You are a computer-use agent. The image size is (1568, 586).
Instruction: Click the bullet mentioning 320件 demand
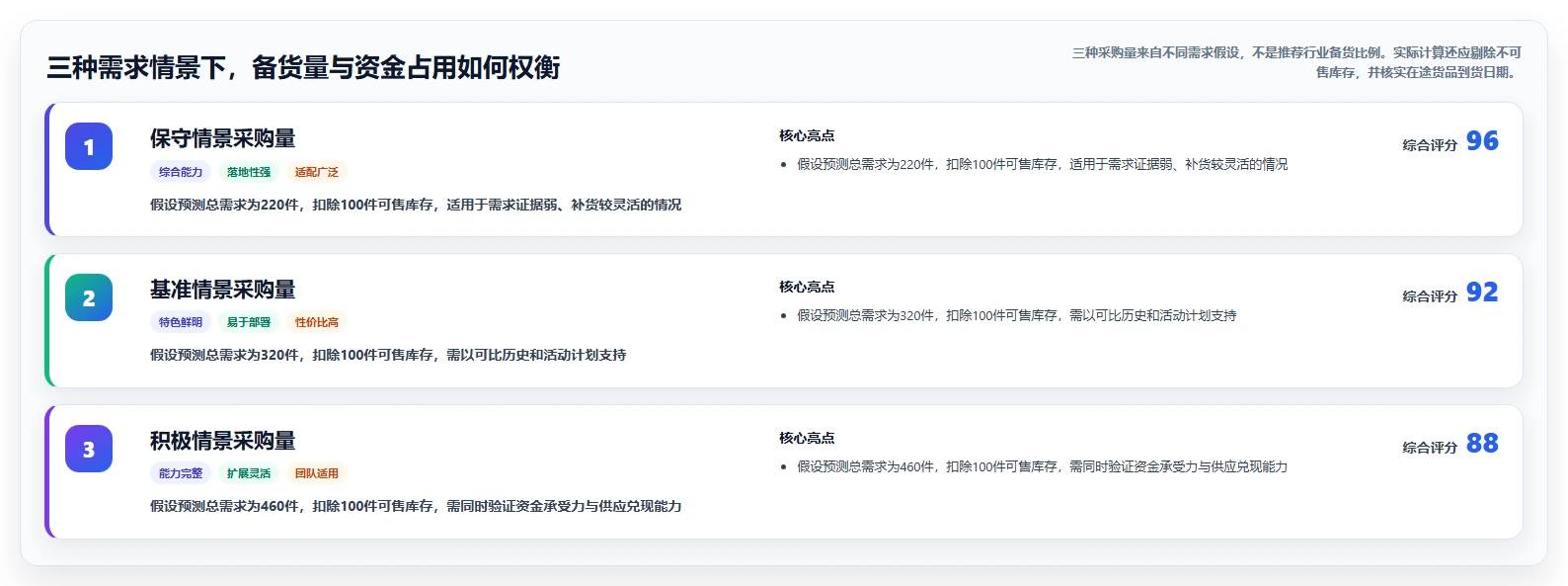(1016, 315)
